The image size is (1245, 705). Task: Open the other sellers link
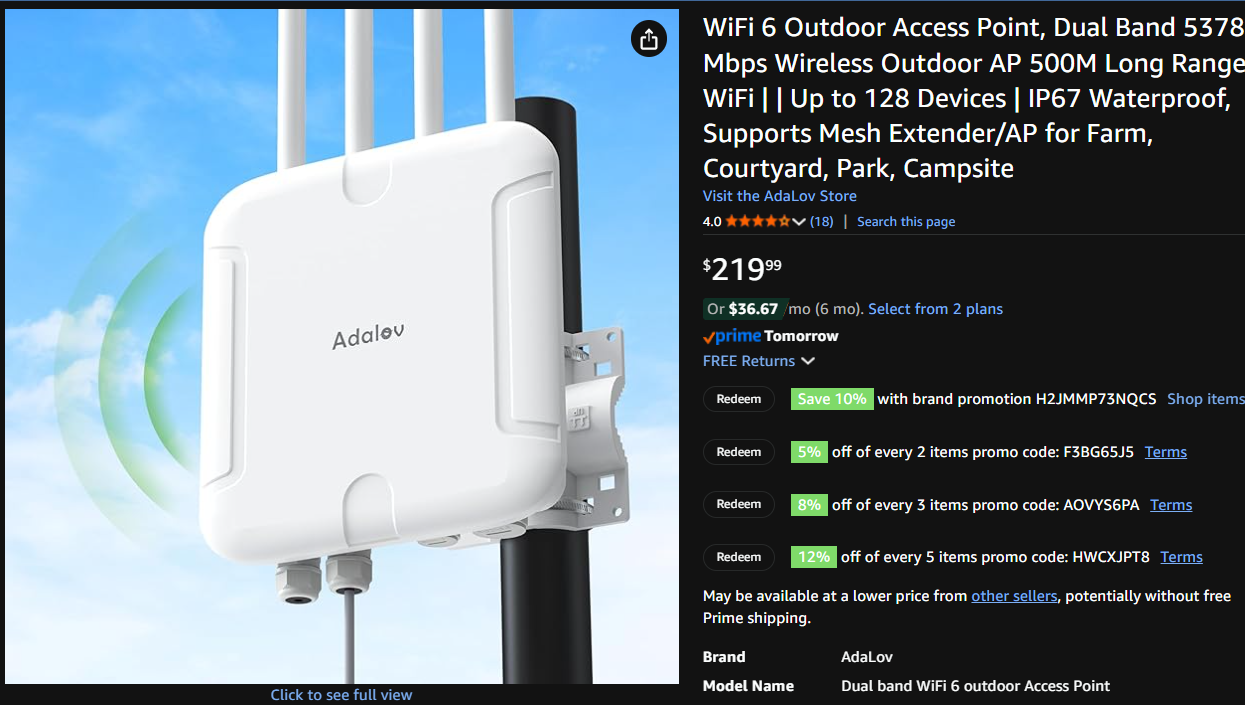pos(1014,596)
